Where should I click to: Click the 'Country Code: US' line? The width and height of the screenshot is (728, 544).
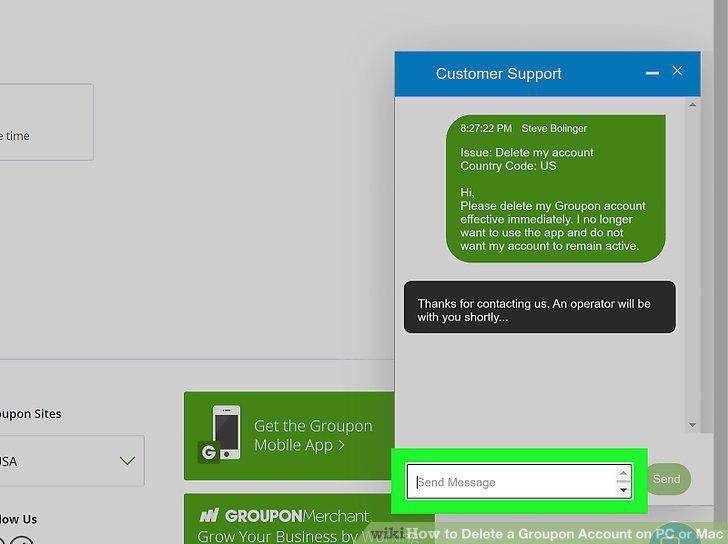click(508, 166)
